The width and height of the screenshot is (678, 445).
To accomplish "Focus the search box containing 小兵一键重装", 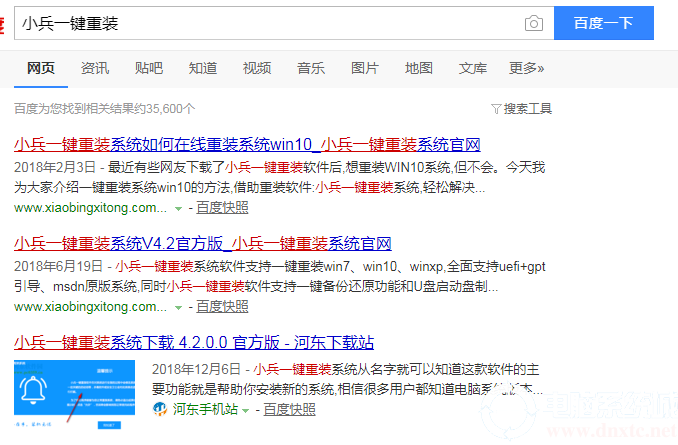I will [270, 23].
